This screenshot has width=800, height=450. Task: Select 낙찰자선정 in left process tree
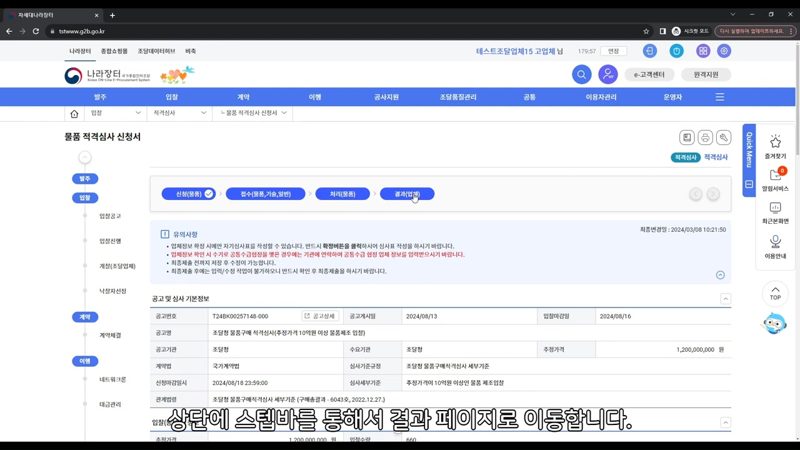(x=113, y=291)
